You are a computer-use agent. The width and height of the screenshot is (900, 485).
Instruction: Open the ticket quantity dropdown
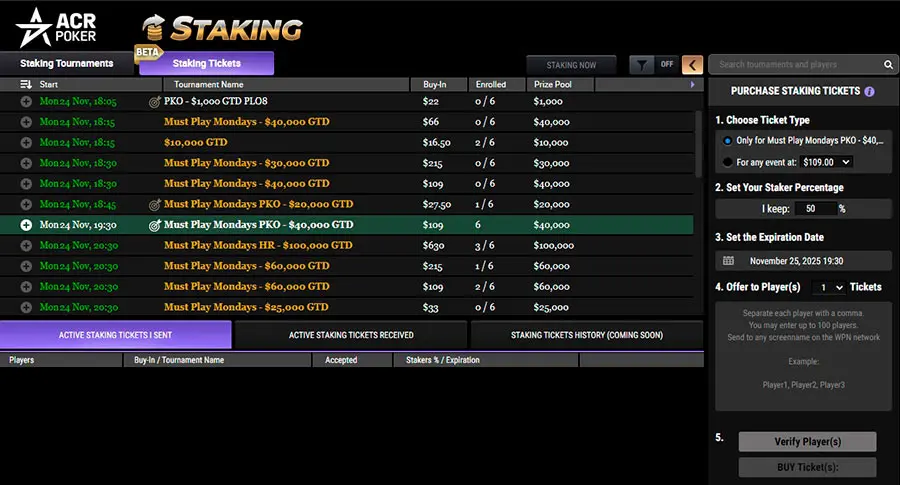tap(829, 287)
